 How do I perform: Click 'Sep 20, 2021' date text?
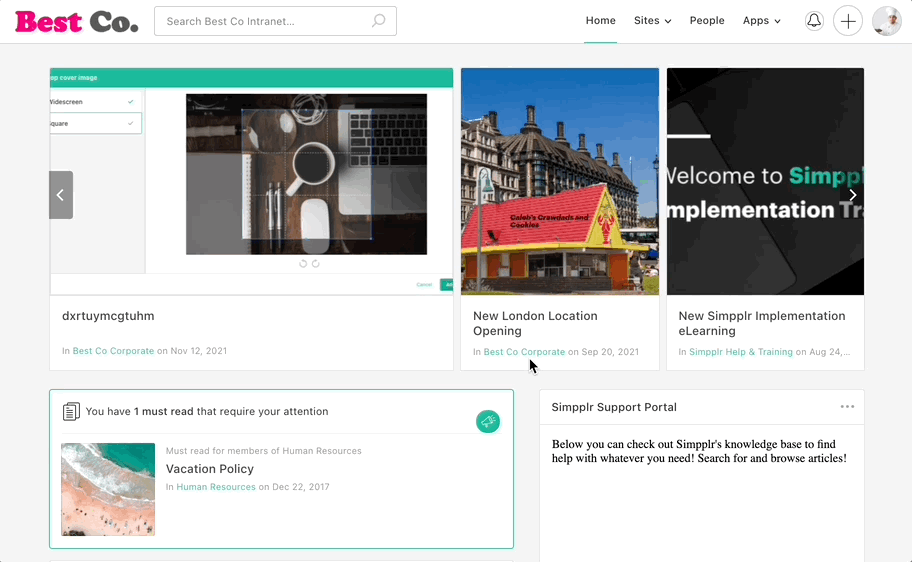coord(610,352)
